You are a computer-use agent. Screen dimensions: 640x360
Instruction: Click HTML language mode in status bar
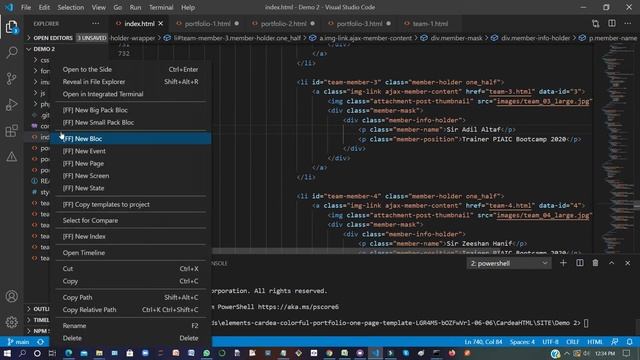(595, 342)
